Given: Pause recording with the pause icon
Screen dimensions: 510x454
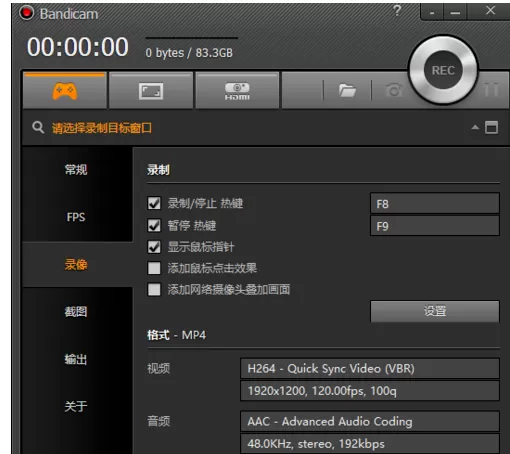Looking at the screenshot, I should tap(492, 89).
